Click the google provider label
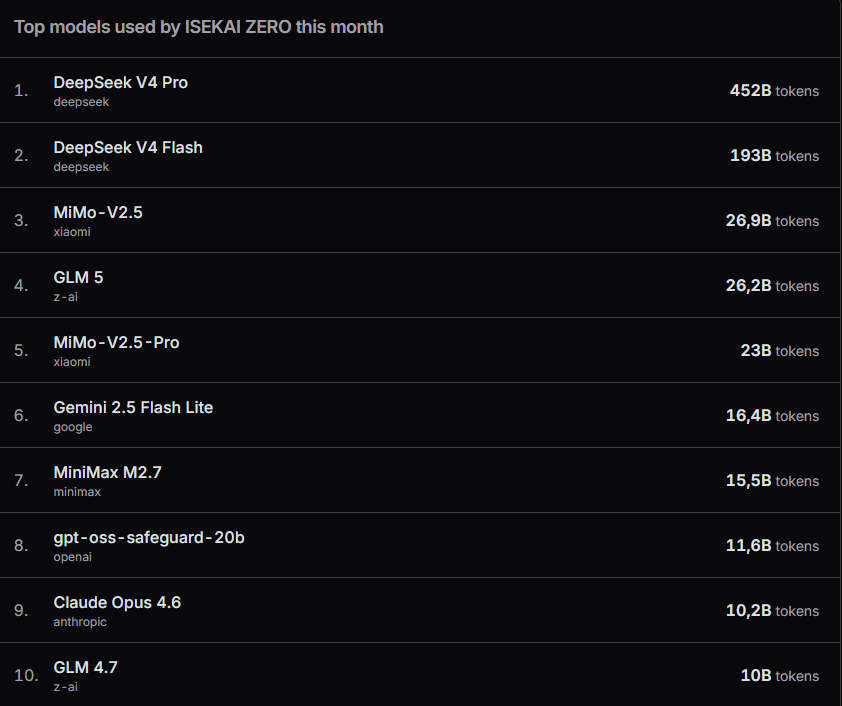 [72, 427]
